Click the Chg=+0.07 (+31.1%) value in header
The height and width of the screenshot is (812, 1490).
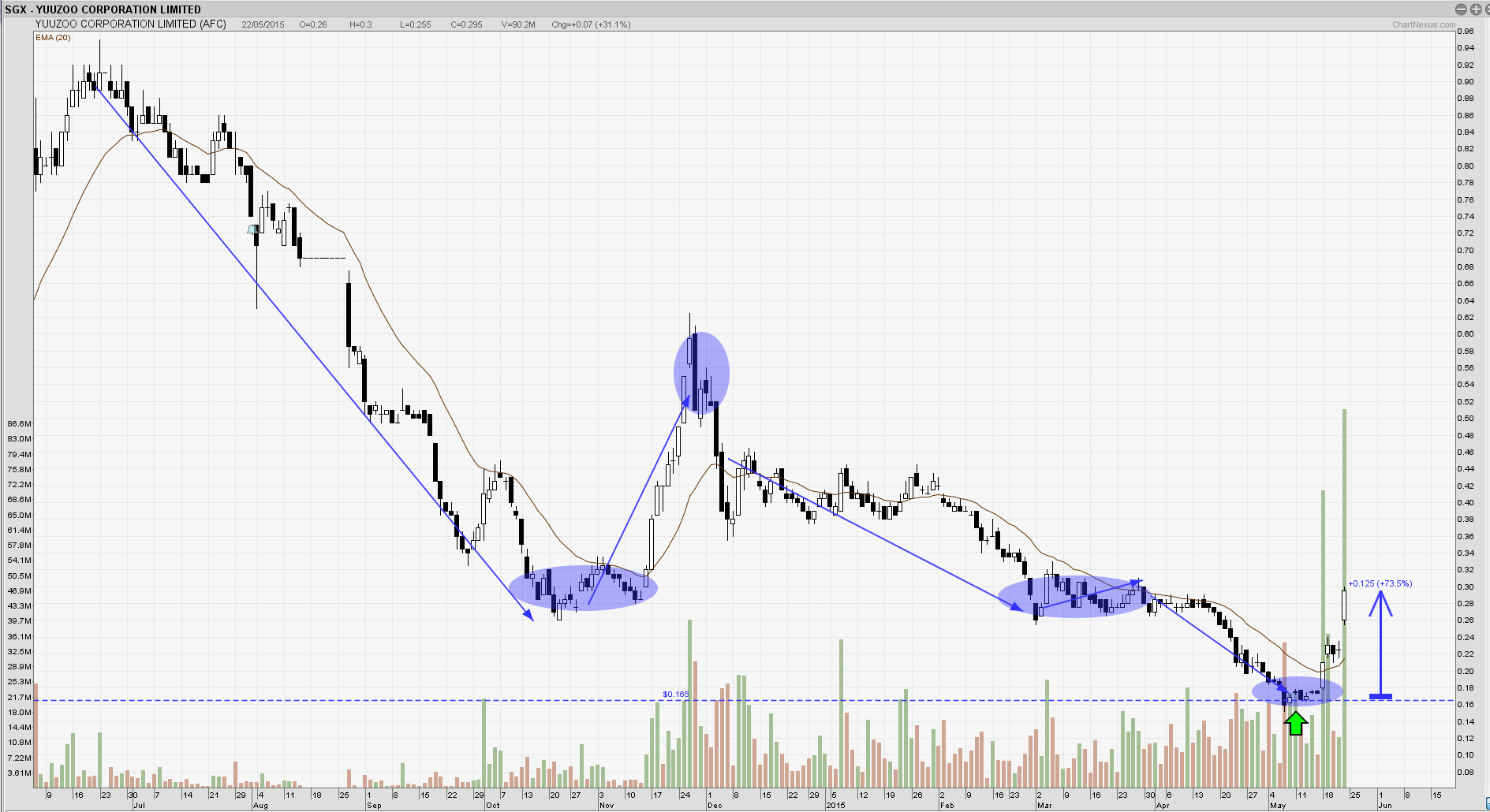591,24
